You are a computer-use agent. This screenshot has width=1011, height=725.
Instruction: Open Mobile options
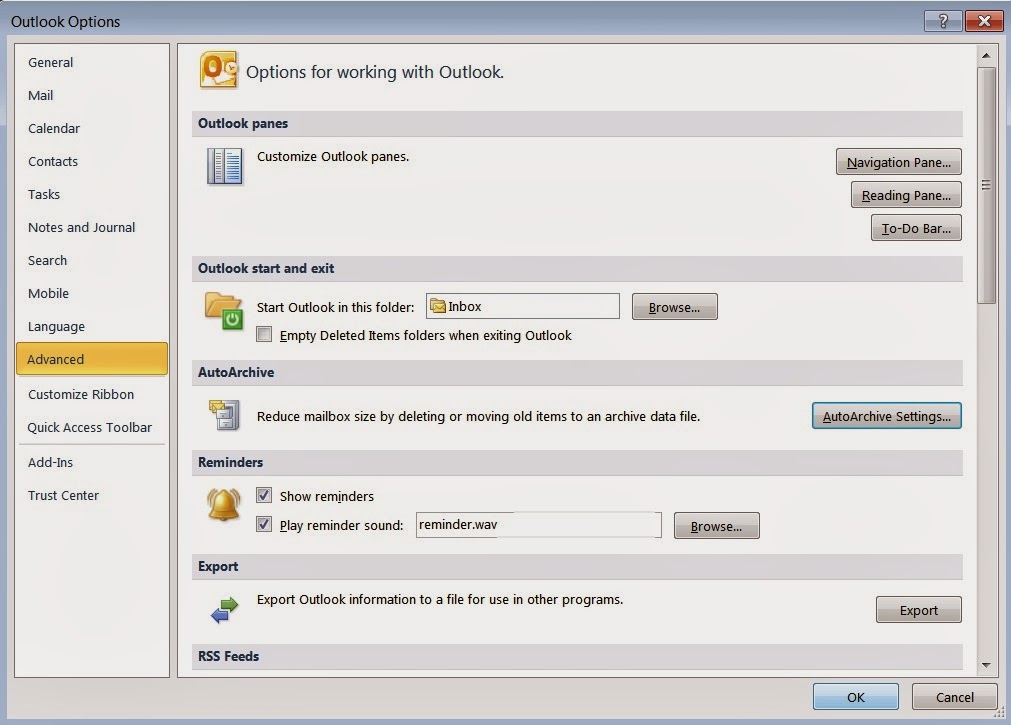(92, 293)
